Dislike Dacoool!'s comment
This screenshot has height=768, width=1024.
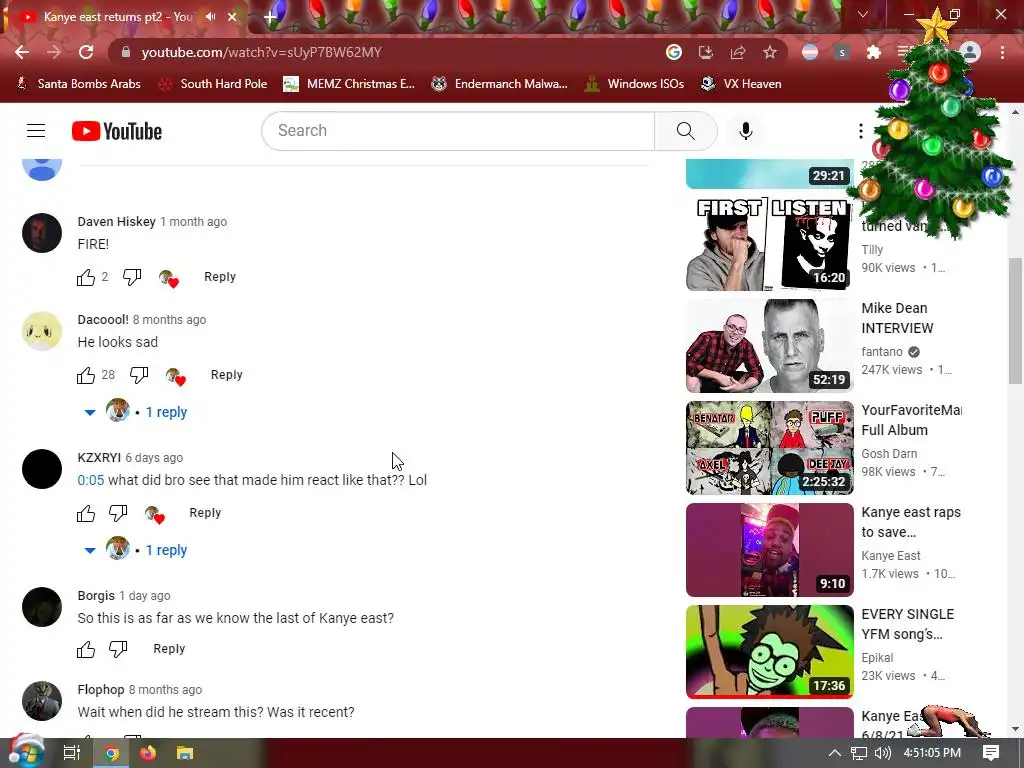pyautogui.click(x=138, y=376)
